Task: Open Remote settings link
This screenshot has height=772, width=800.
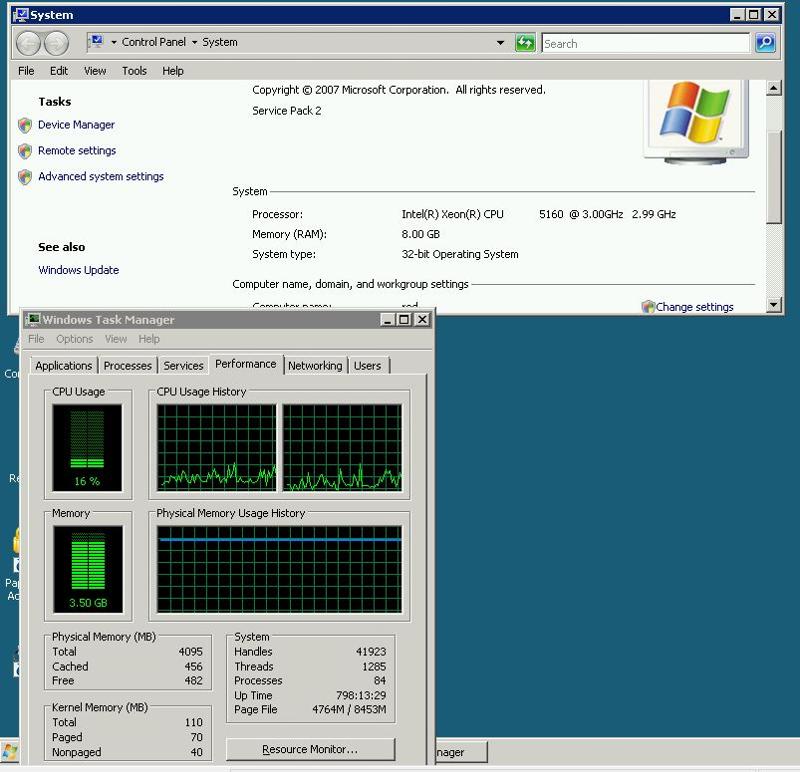Action: (x=77, y=151)
